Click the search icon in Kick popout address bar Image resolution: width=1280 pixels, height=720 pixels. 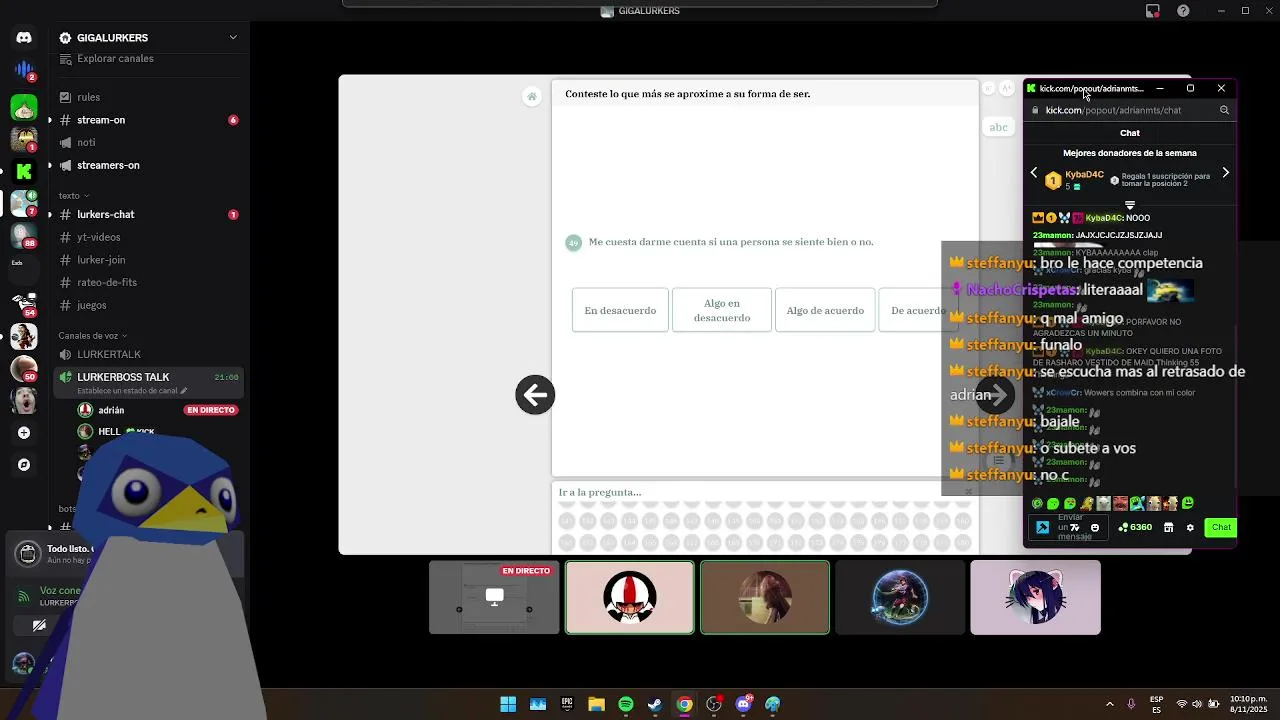tap(1224, 110)
